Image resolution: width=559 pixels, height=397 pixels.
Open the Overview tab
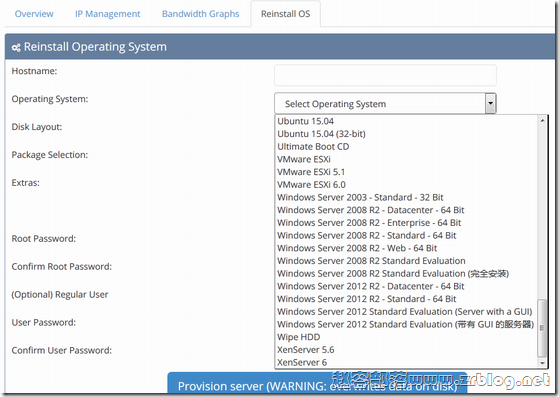tap(34, 14)
